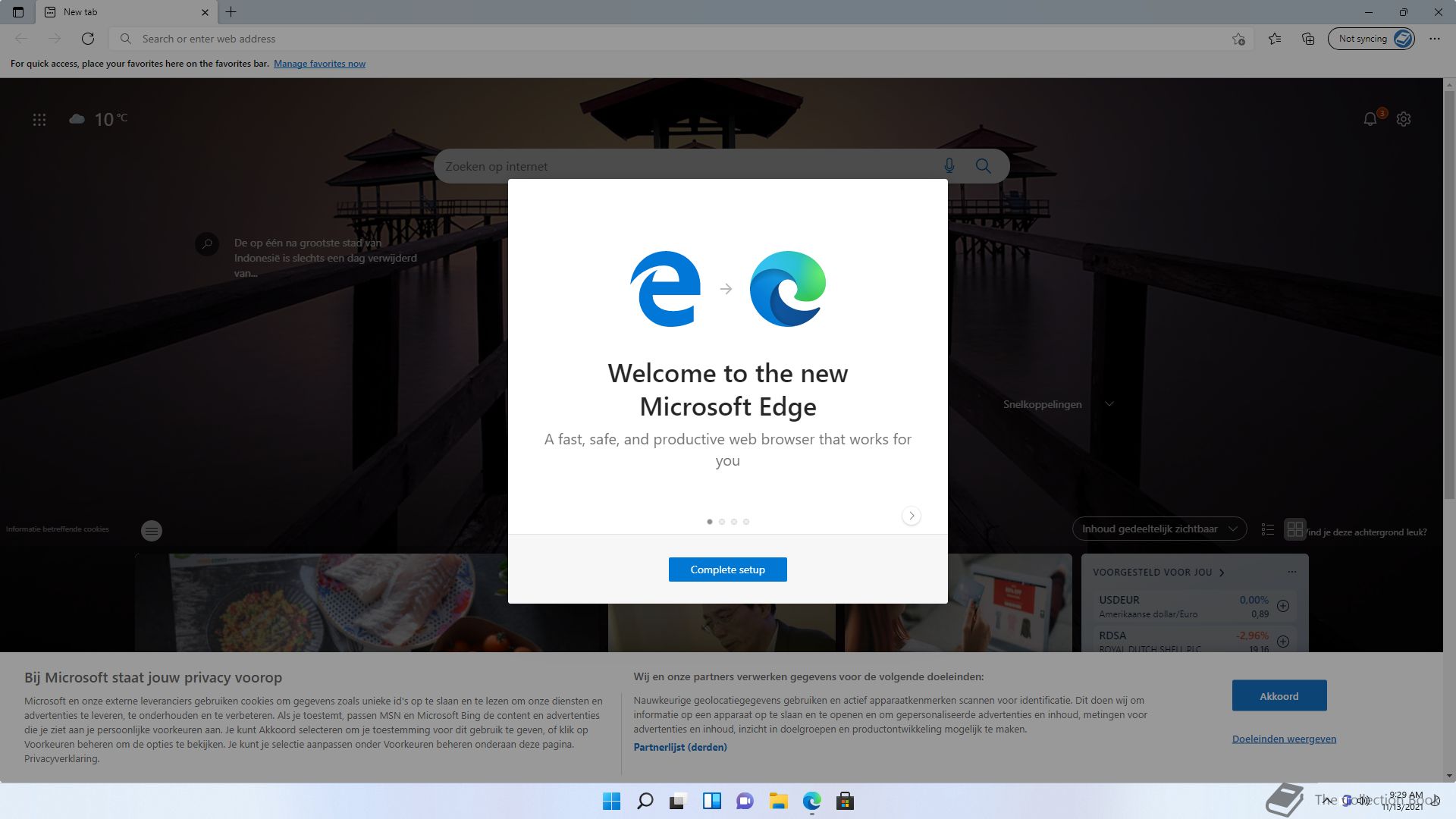Focus the Search or enter web address bar

tap(682, 39)
